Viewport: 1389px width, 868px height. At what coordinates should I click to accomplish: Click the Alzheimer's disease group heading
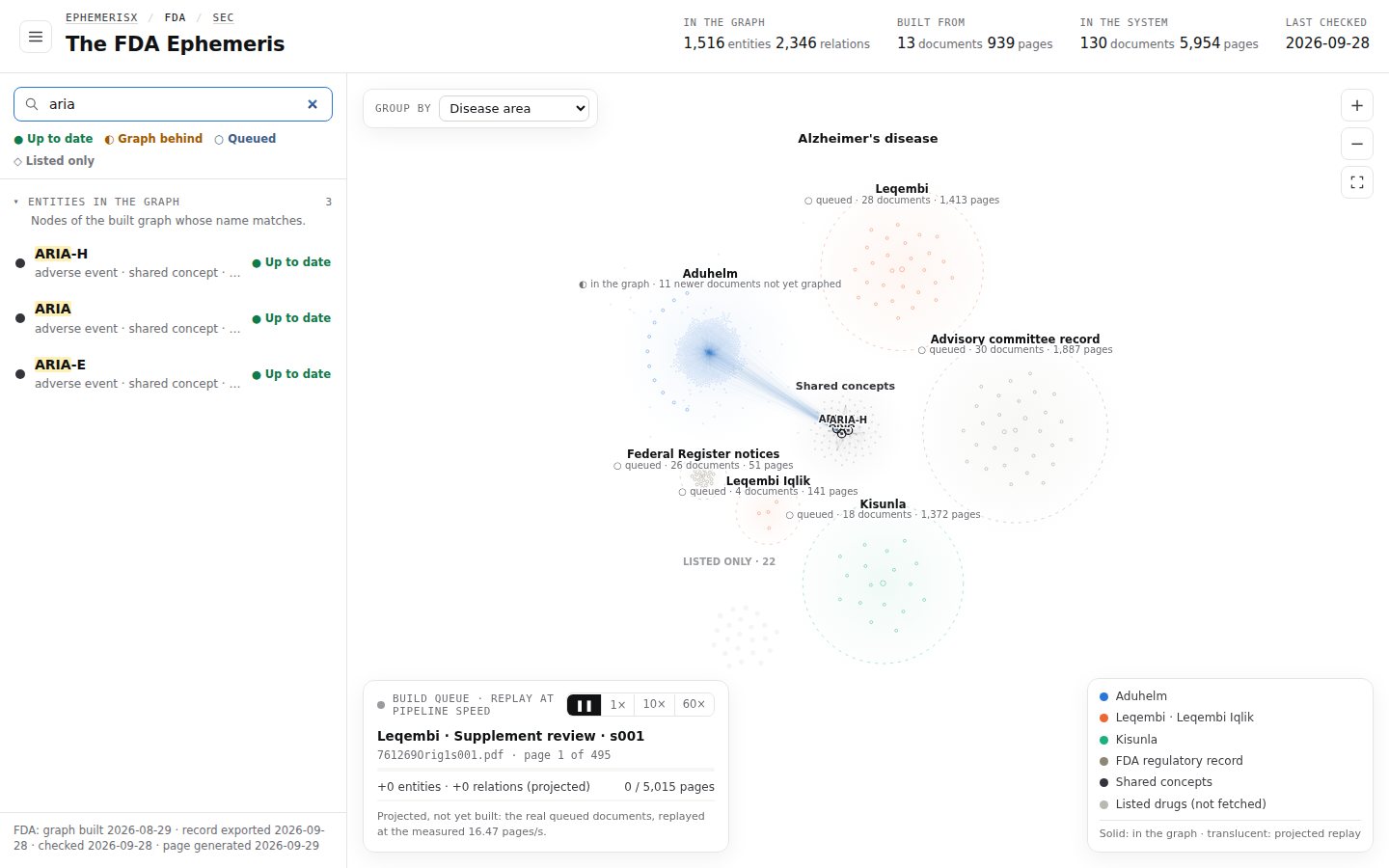(x=867, y=139)
